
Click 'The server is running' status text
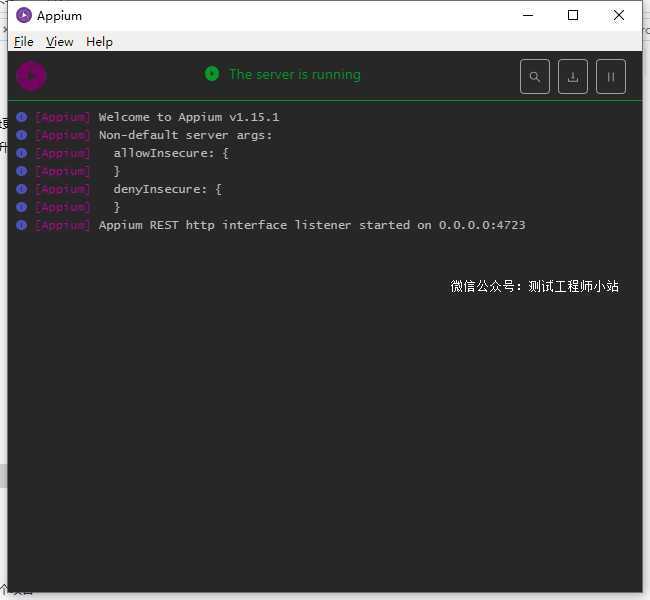pos(295,75)
